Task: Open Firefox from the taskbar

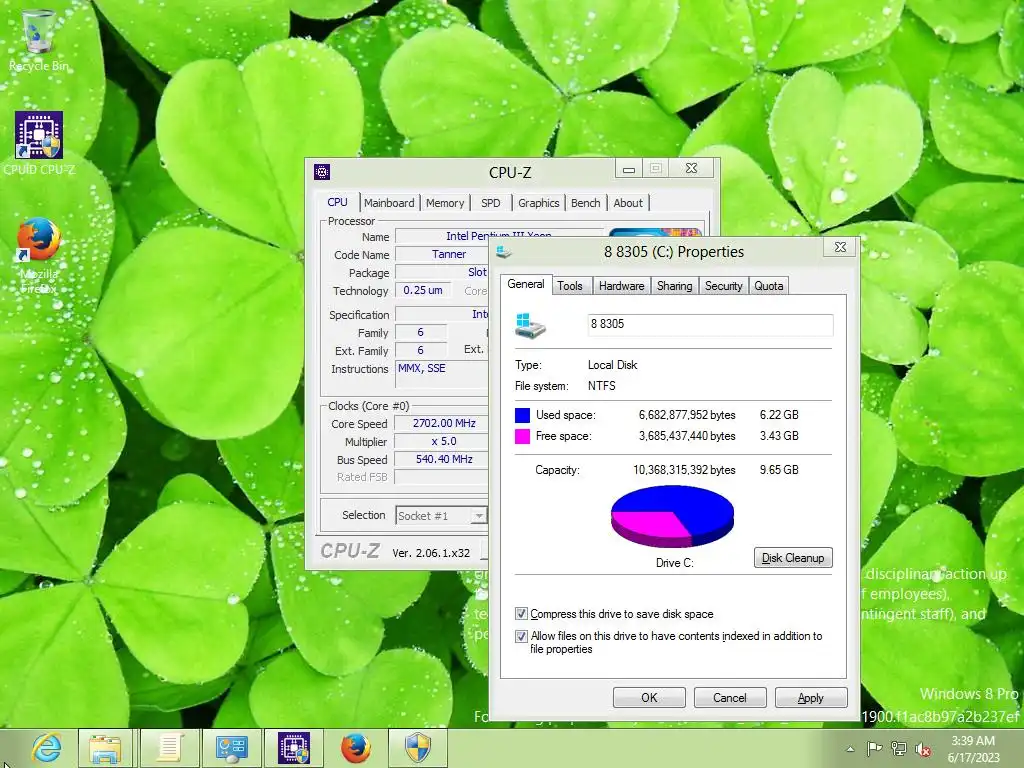Action: click(x=356, y=748)
